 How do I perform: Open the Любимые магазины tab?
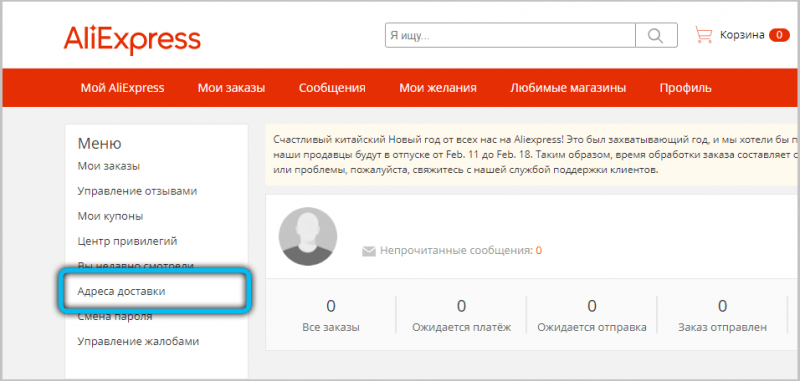(568, 88)
